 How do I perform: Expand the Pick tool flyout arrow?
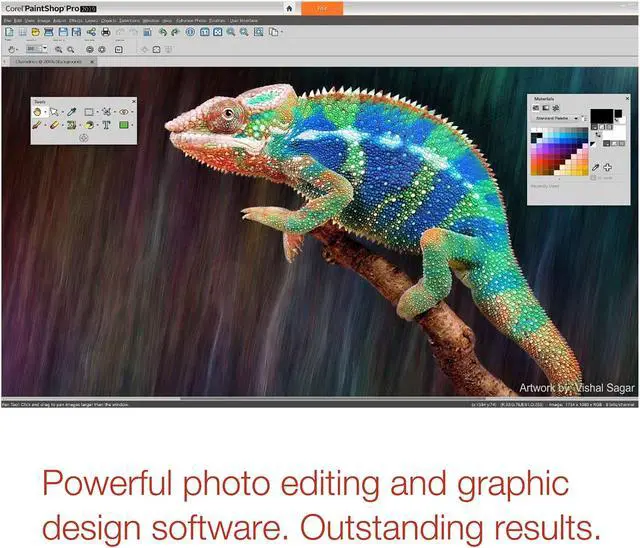(x=62, y=112)
